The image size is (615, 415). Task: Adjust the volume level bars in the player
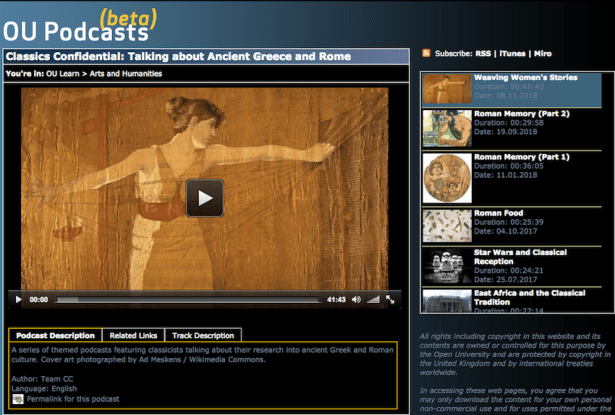point(375,299)
